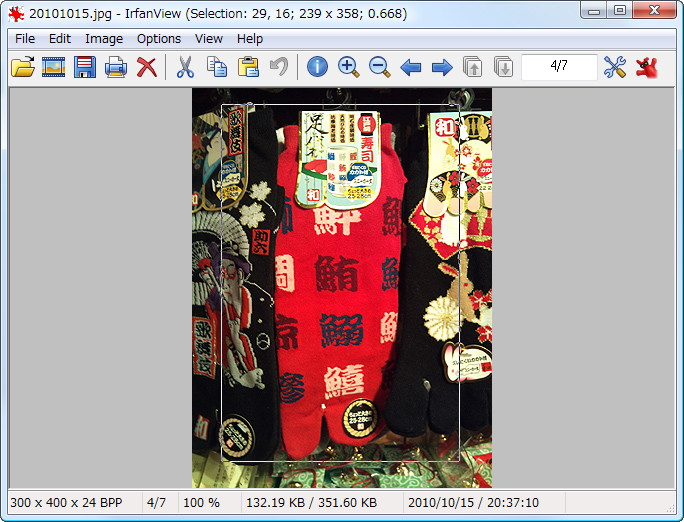Click the previous page up-arrow icon
The image size is (684, 522).
[472, 67]
